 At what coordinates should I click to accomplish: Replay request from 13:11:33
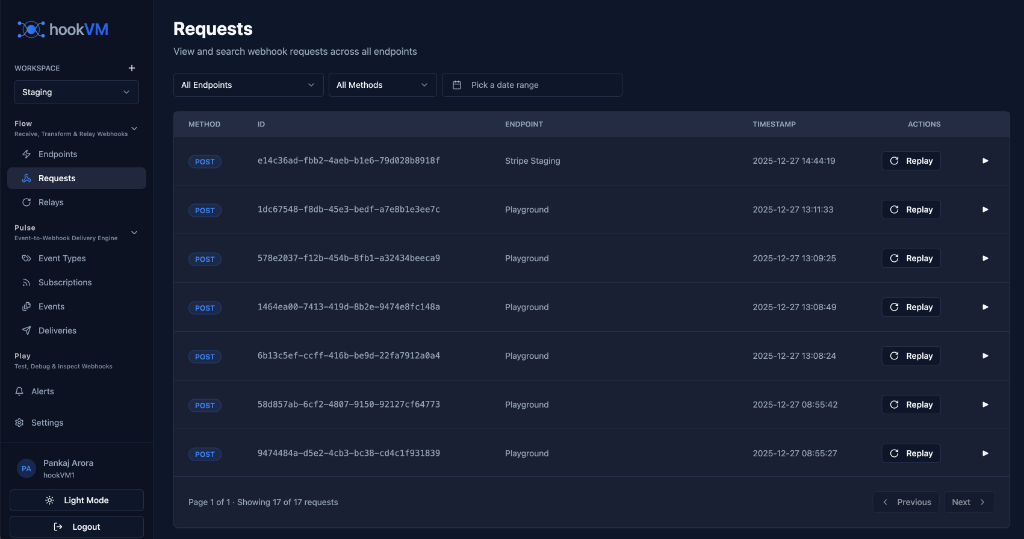pyautogui.click(x=911, y=210)
